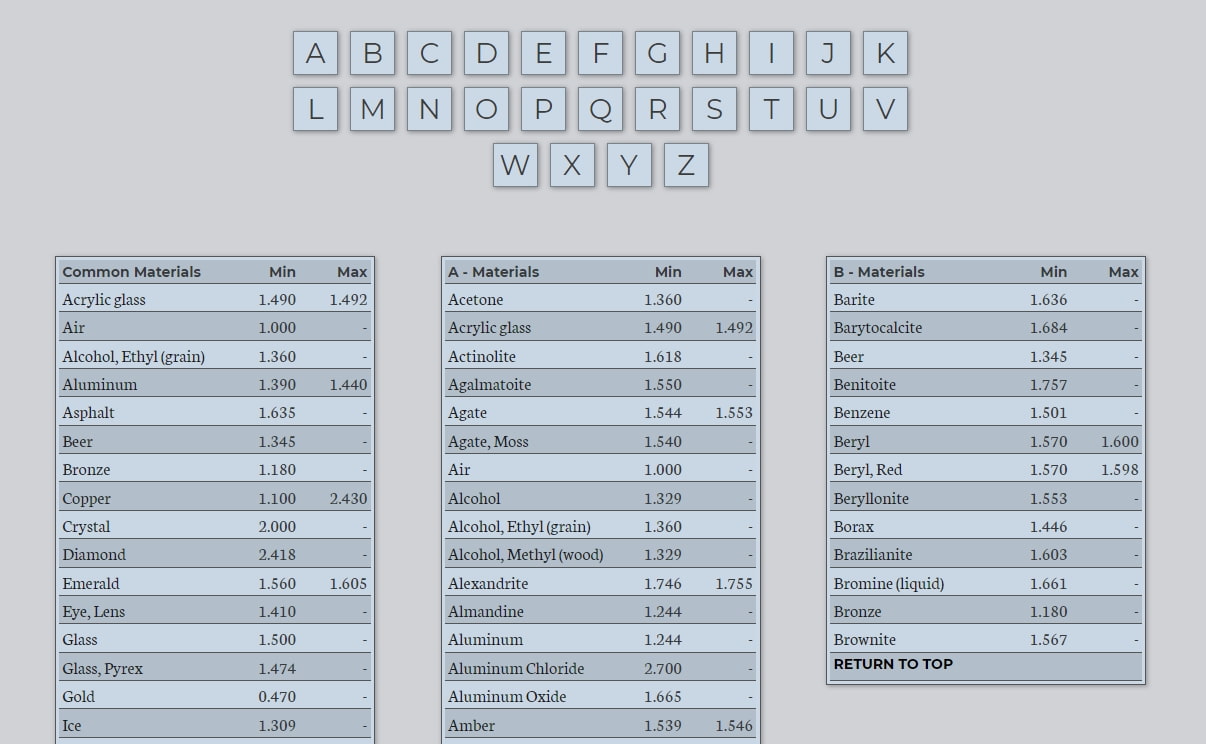Open the T materials list
Screen dimensions: 1206x744
pos(771,109)
